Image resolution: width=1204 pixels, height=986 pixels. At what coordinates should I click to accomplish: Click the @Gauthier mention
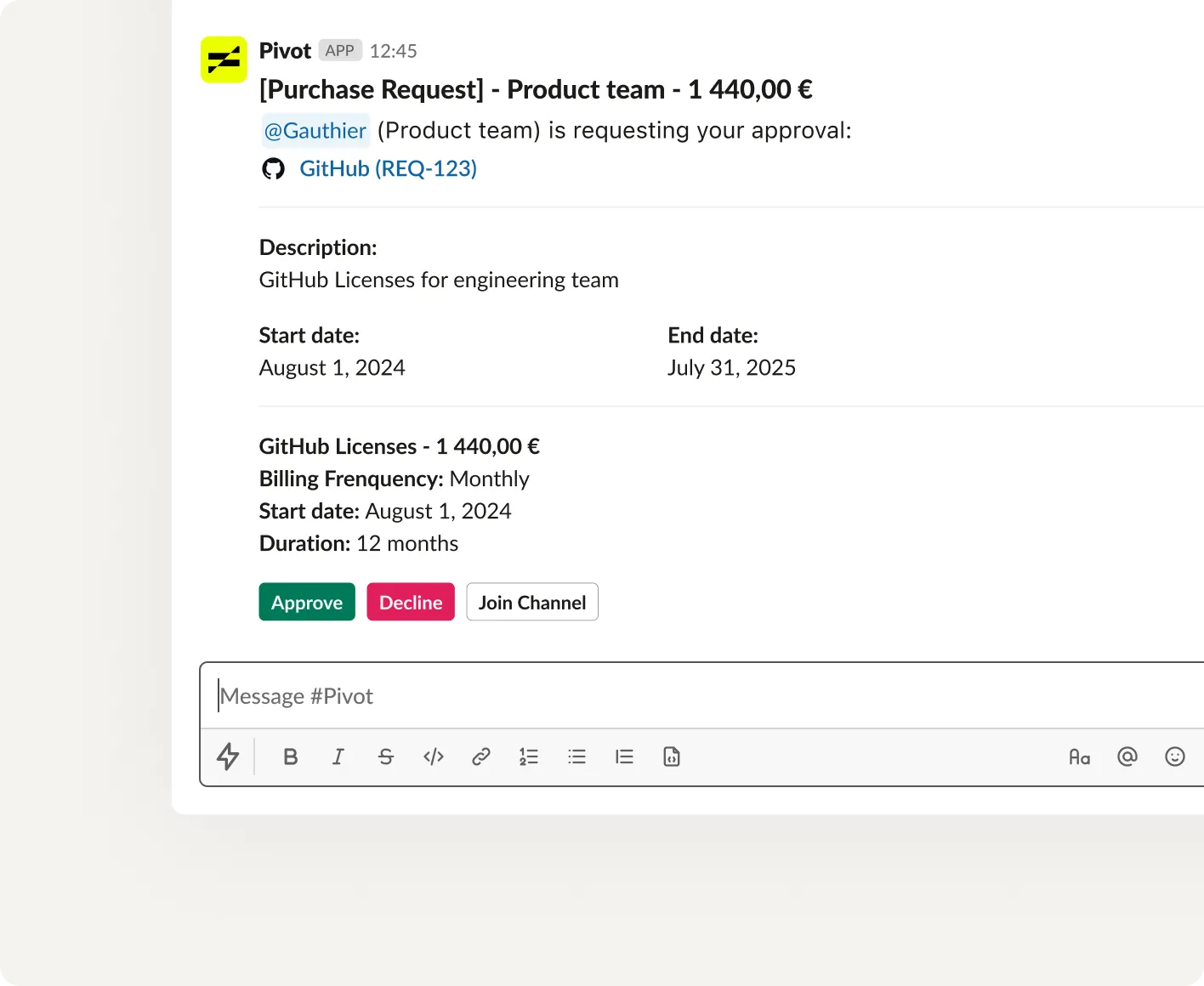tap(315, 131)
